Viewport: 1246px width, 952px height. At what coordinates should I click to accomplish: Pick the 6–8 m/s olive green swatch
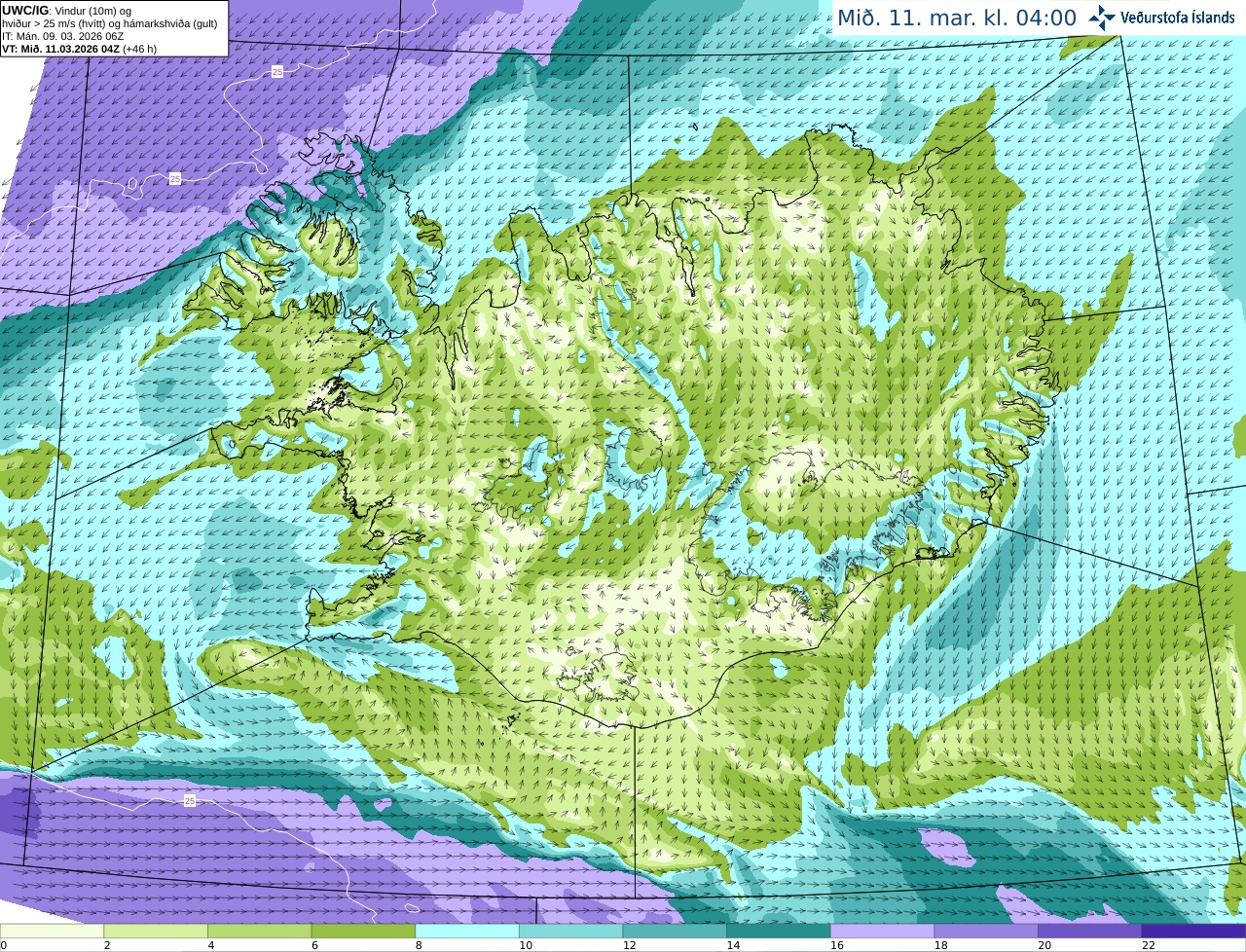point(363,931)
